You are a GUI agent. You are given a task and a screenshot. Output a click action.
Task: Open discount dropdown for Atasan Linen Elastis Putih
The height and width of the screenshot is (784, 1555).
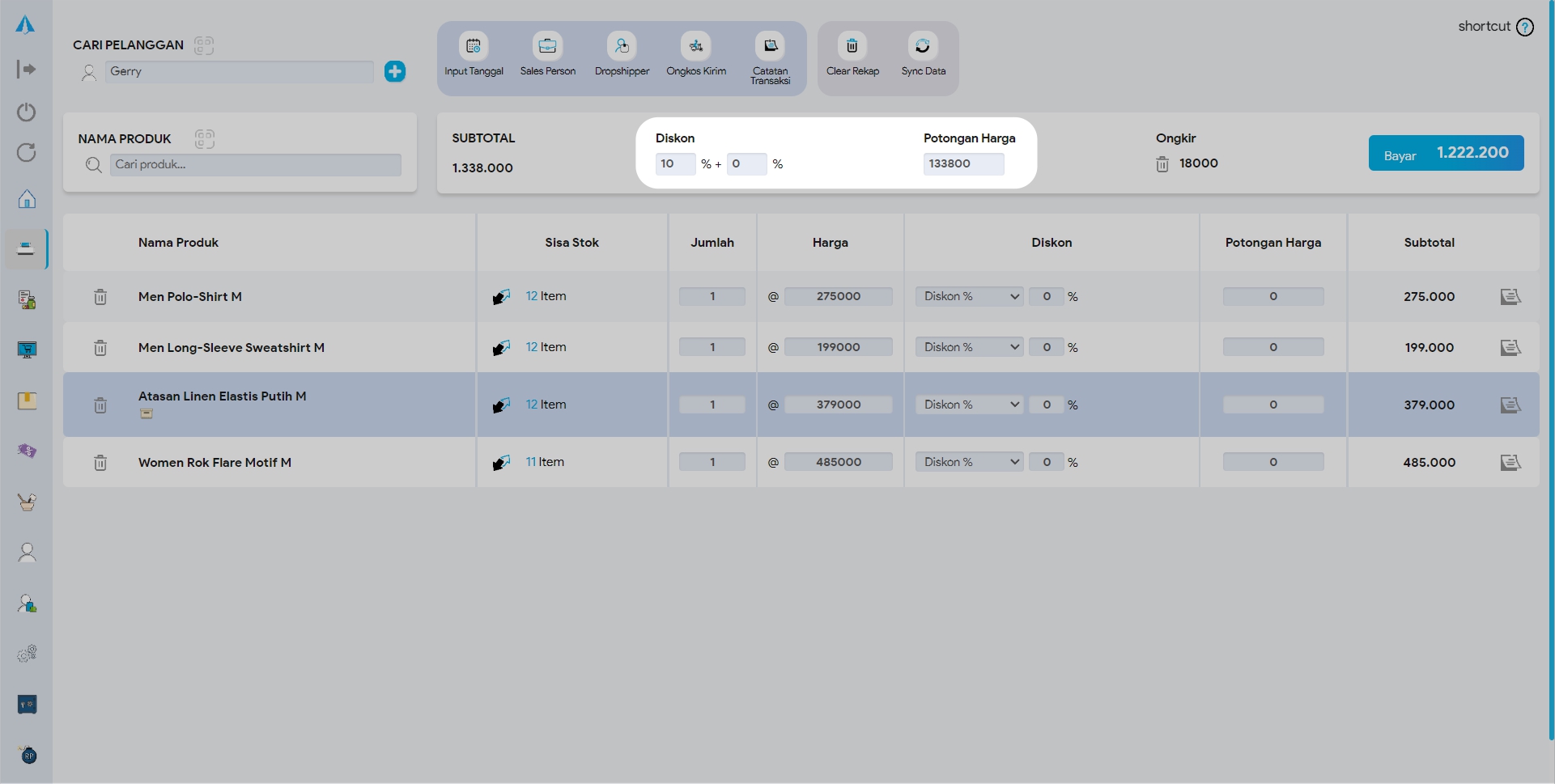(x=969, y=405)
